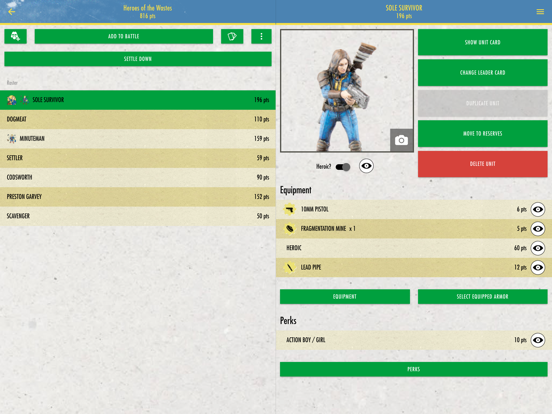Select Dogmeat in the roster

138,119
